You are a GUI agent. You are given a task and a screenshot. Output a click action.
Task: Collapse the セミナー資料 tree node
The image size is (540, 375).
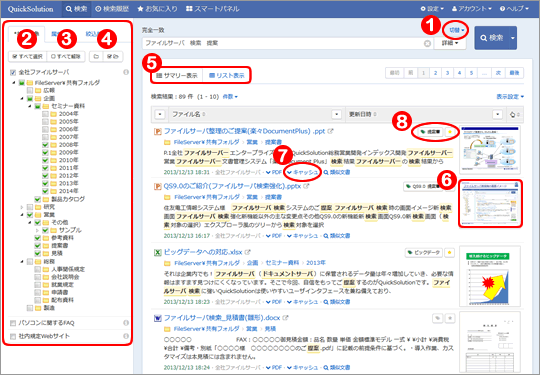pos(30,106)
